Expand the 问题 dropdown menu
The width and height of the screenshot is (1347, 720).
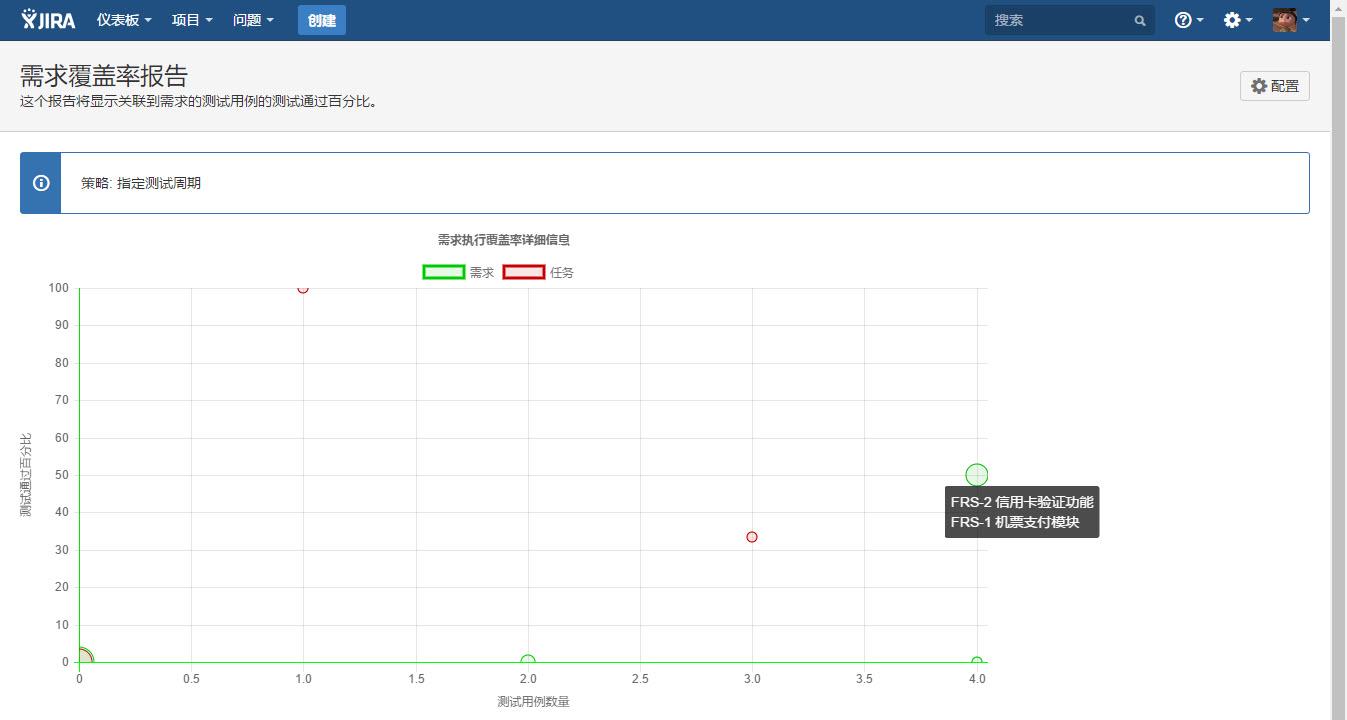coord(253,20)
